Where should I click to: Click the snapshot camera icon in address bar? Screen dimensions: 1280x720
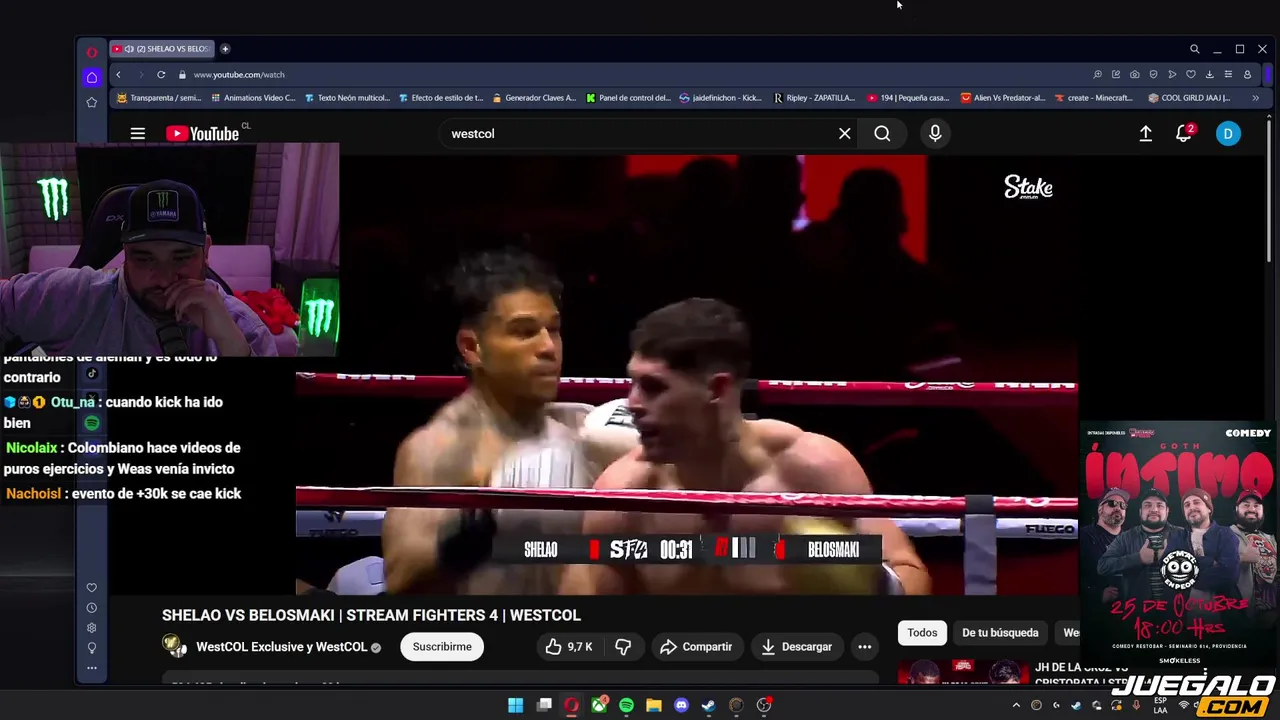(1134, 75)
